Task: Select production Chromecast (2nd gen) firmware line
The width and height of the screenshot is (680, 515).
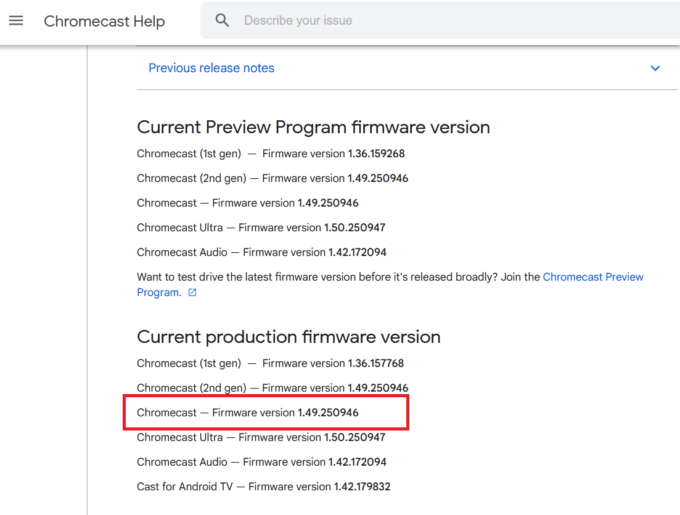Action: (x=272, y=388)
